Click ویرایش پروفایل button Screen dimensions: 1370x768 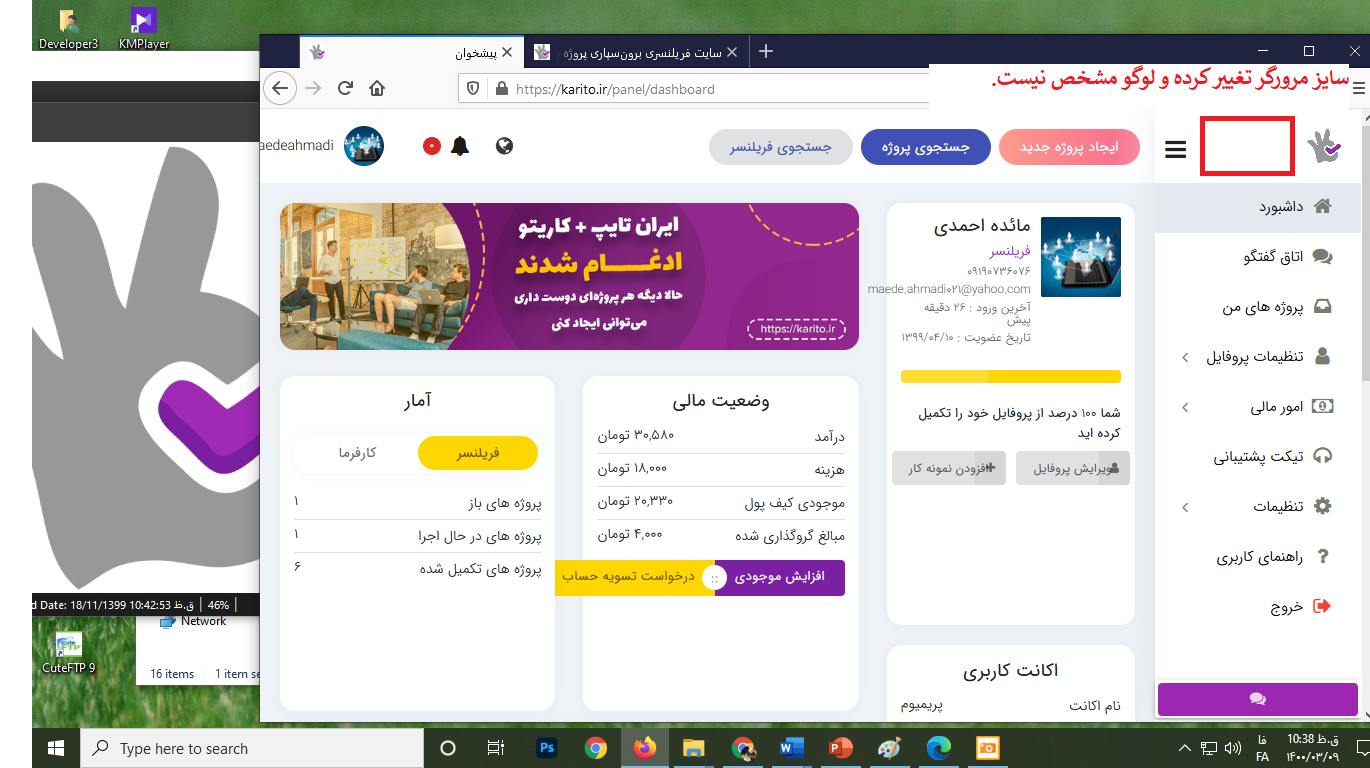(x=1073, y=468)
